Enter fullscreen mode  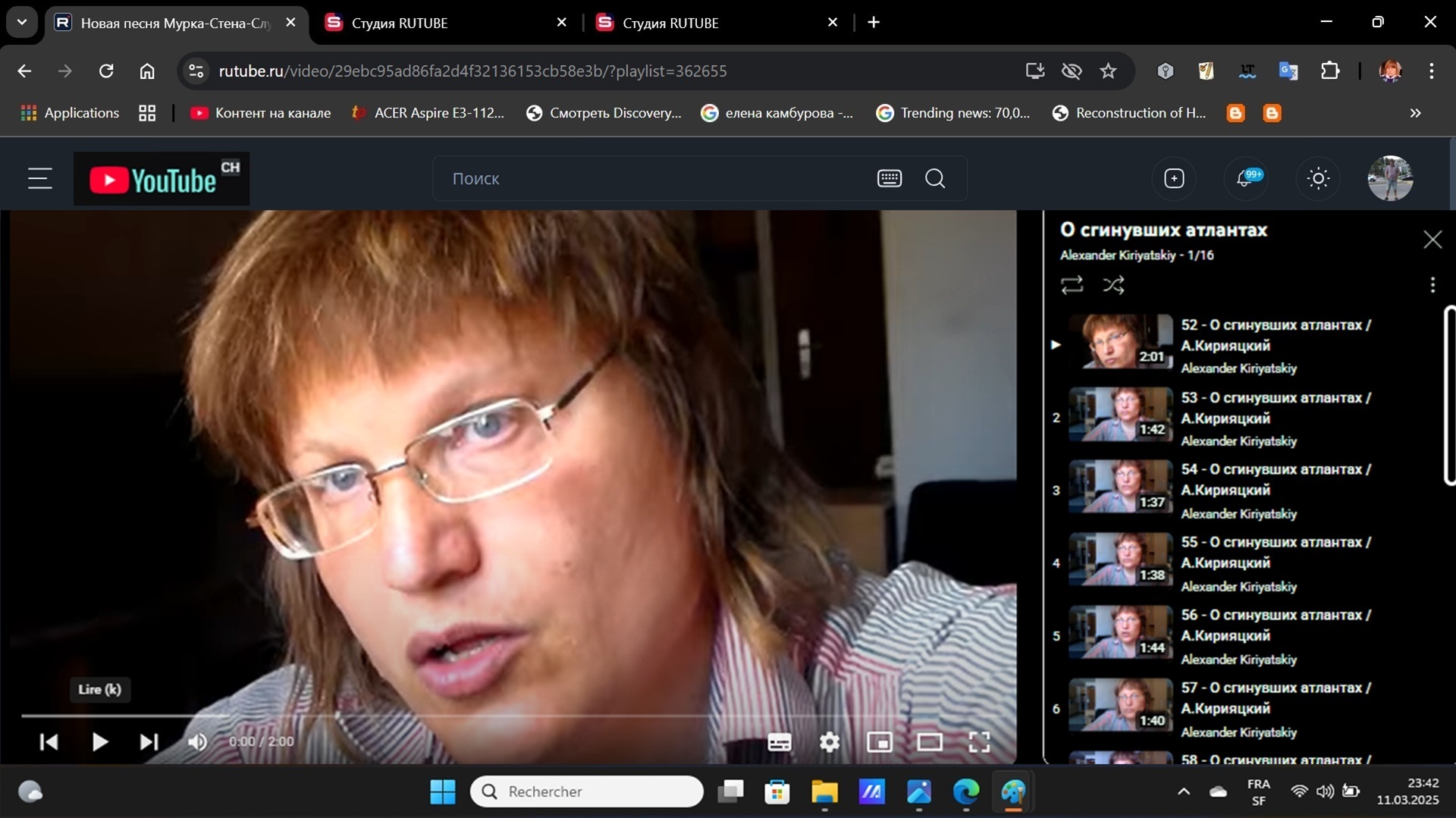tap(979, 741)
